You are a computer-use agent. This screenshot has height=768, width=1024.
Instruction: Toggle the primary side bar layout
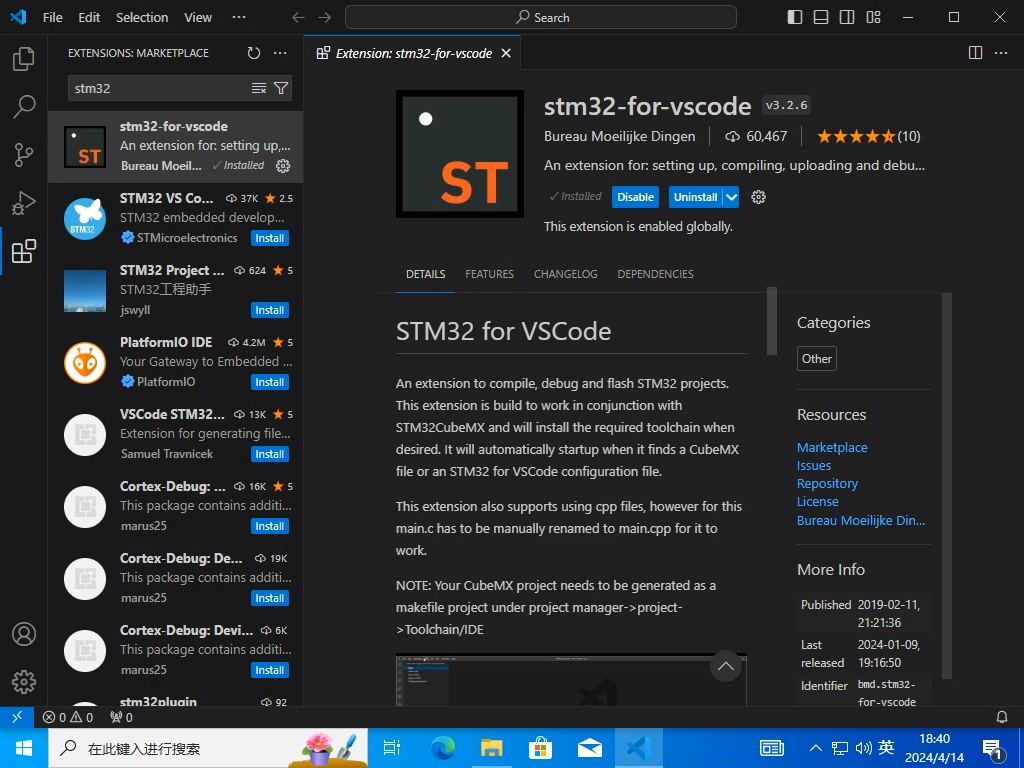(795, 17)
